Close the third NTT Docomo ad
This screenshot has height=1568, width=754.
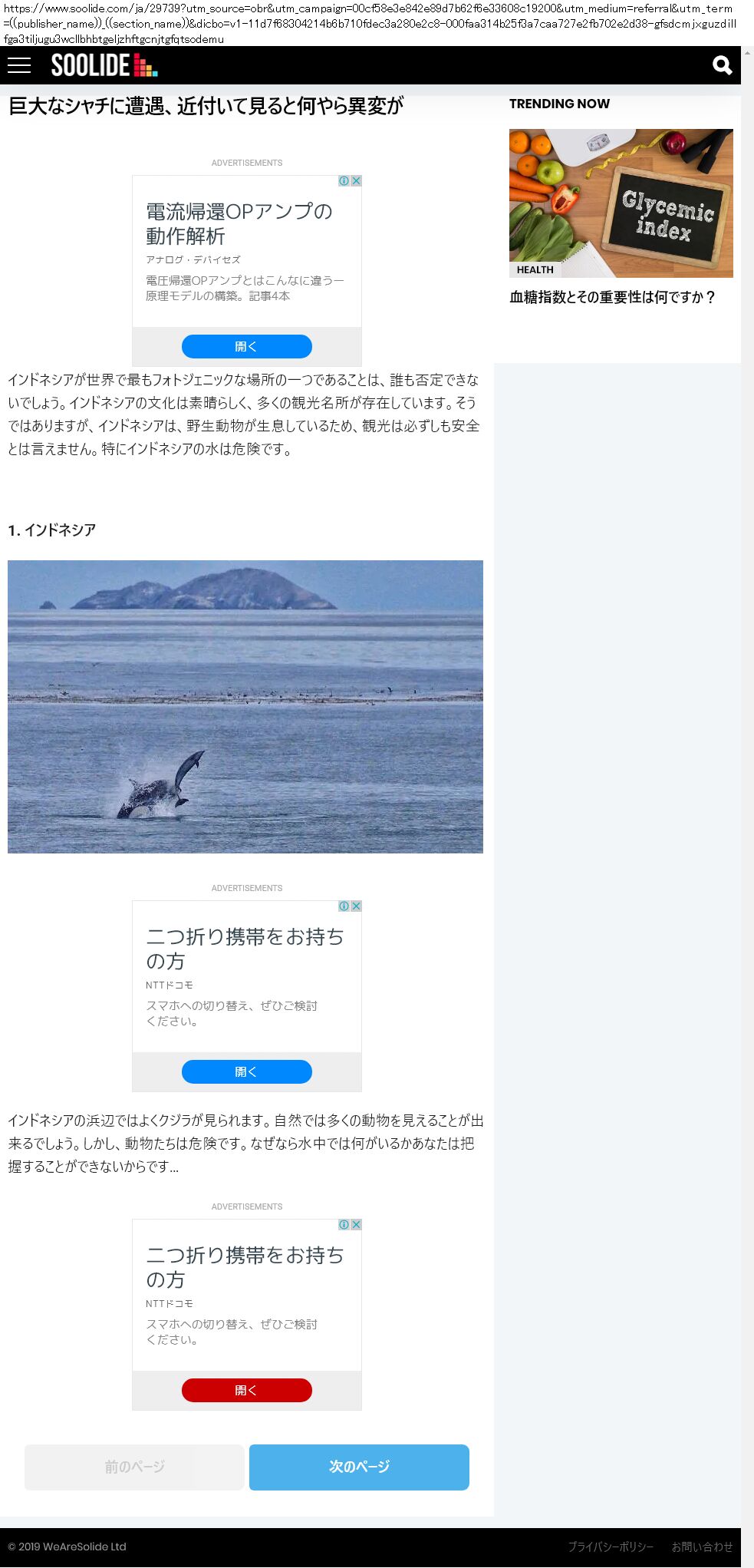pyautogui.click(x=356, y=1225)
